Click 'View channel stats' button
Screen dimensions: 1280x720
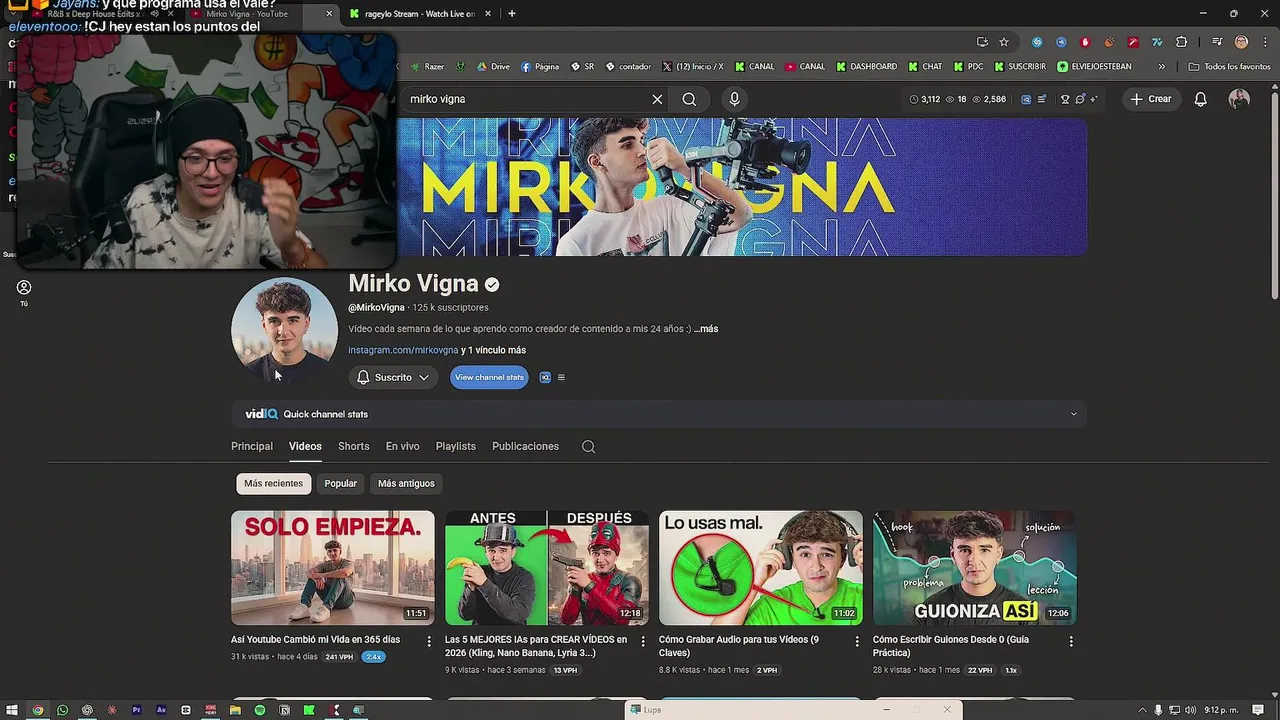[489, 378]
